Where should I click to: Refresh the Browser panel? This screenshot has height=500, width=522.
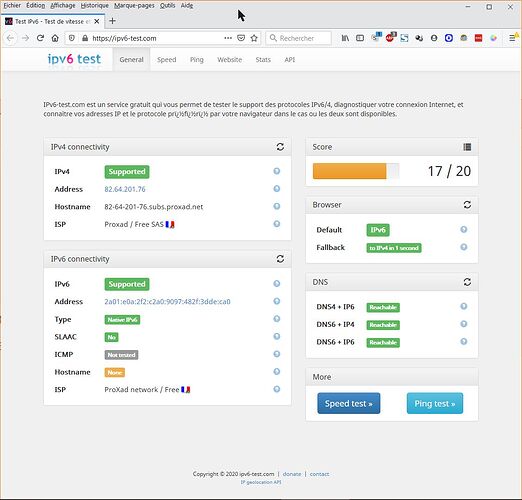point(467,205)
